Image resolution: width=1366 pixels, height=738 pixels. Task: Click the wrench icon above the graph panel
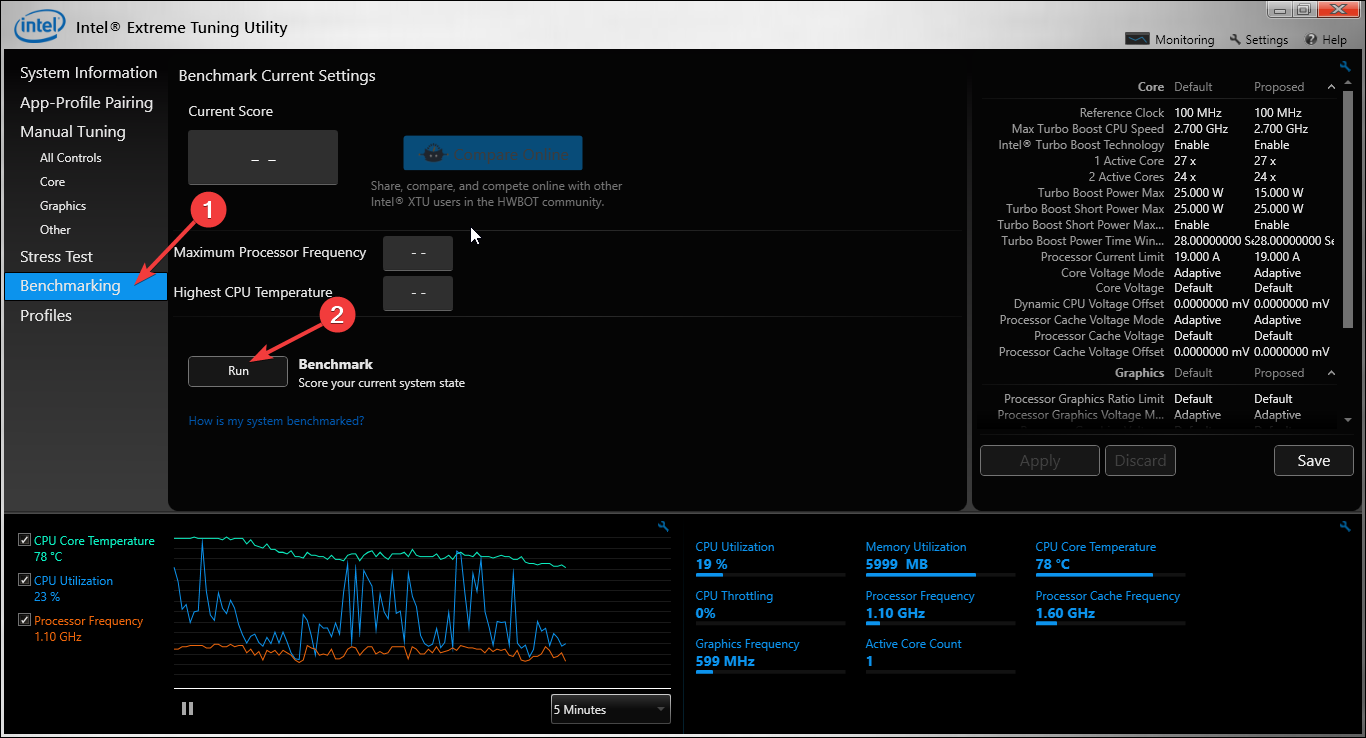(663, 526)
